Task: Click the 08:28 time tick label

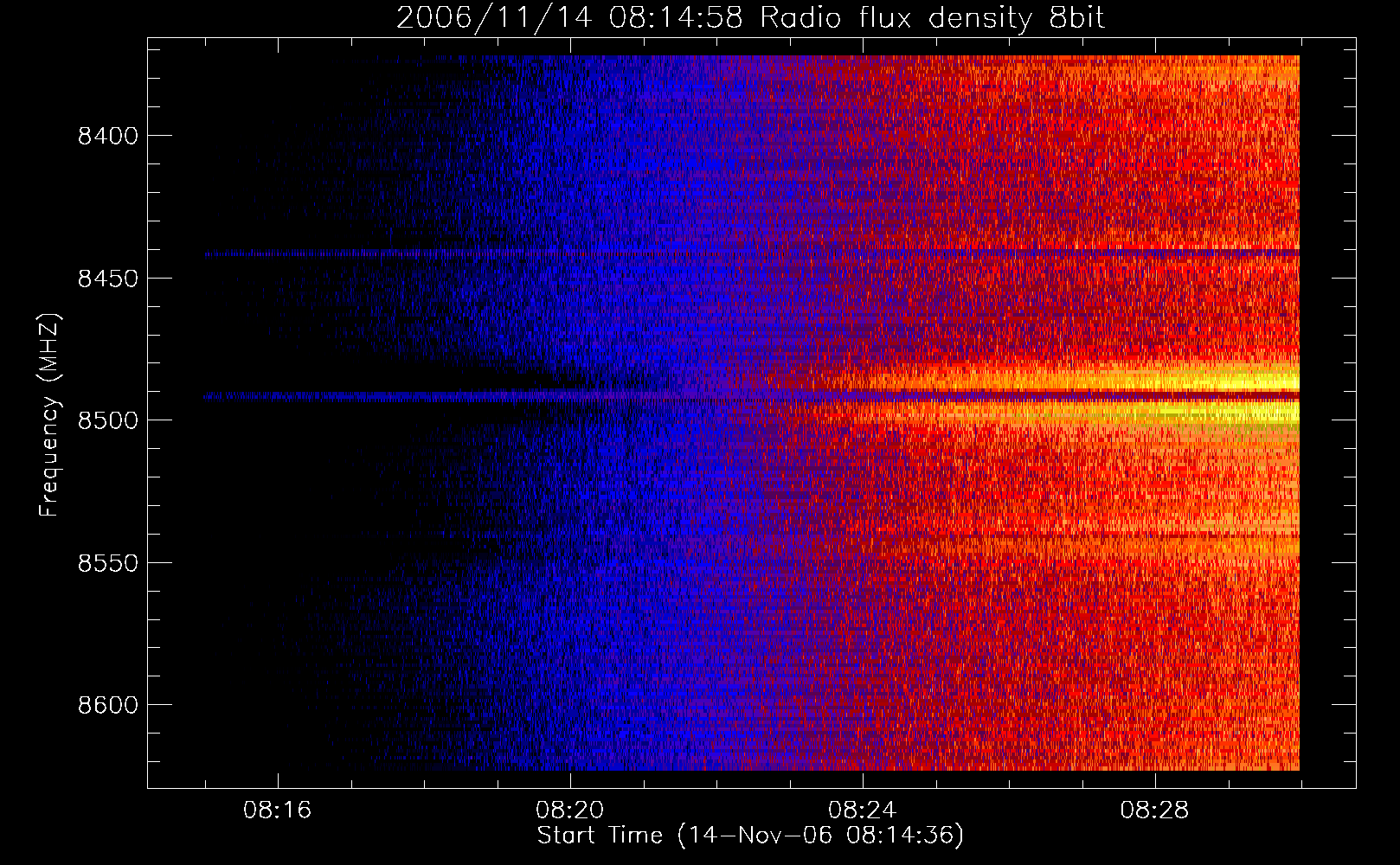Action: pyautogui.click(x=1155, y=811)
